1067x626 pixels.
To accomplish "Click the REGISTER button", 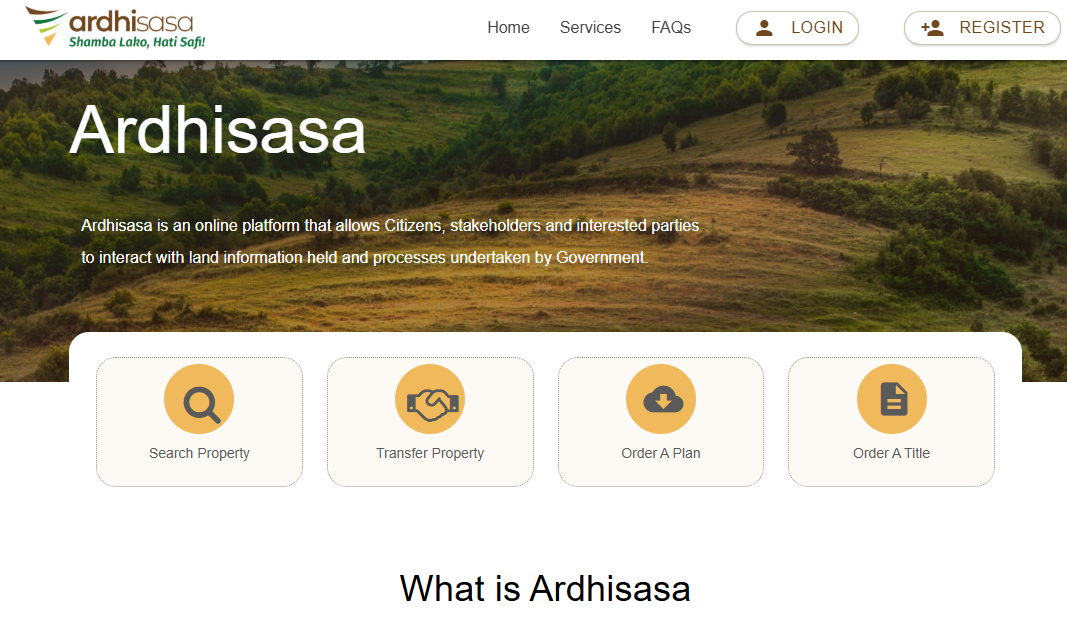I will pyautogui.click(x=982, y=28).
